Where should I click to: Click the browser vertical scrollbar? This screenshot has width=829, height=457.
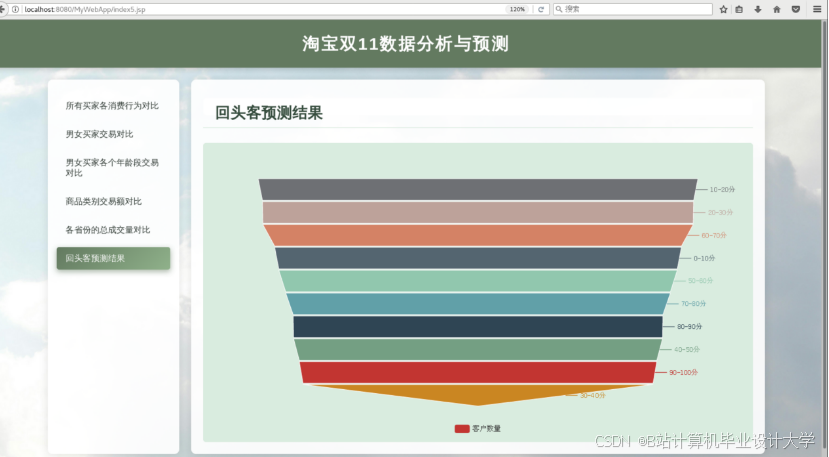(x=825, y=238)
